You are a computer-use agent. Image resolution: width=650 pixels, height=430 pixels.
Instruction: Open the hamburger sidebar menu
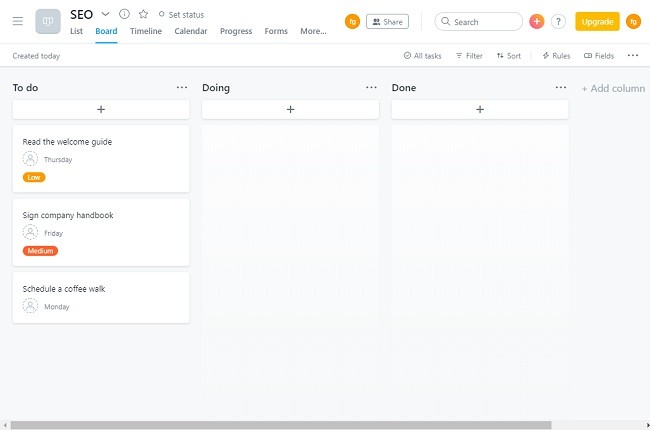[17, 21]
